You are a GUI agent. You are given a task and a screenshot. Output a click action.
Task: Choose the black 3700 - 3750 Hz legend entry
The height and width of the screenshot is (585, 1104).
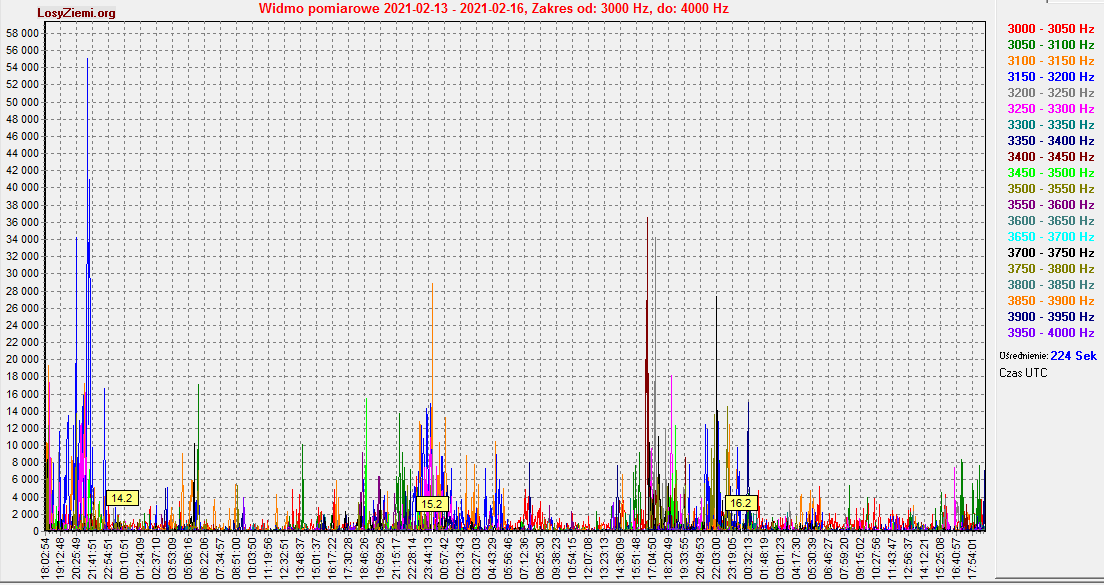(1050, 253)
